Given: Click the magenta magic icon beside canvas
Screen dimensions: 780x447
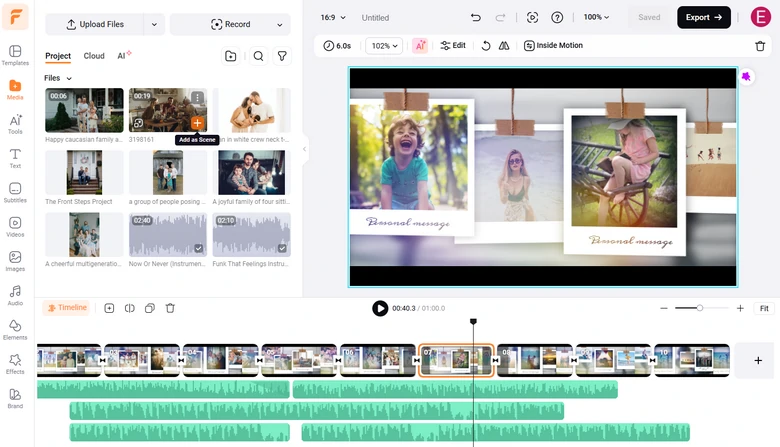Looking at the screenshot, I should [x=746, y=77].
